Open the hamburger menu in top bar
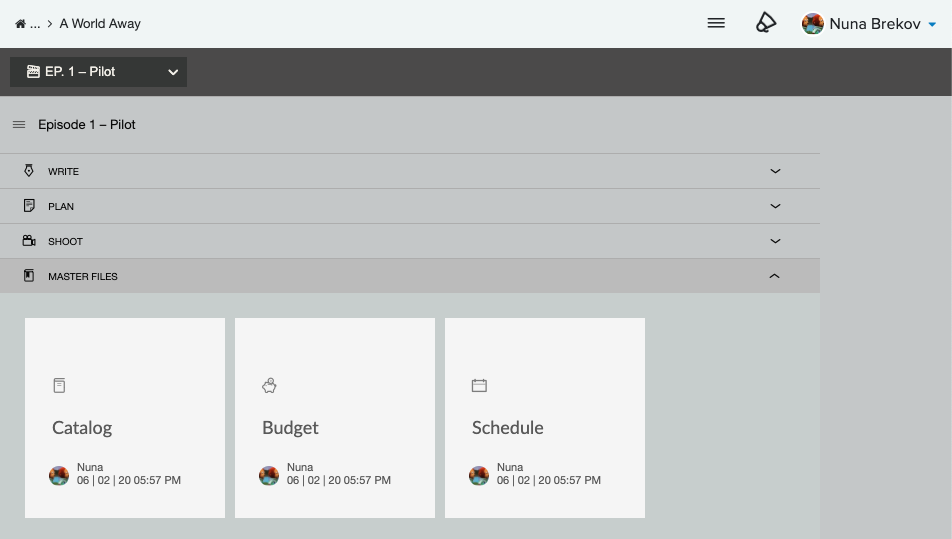Viewport: 952px width, 539px height. pos(716,23)
